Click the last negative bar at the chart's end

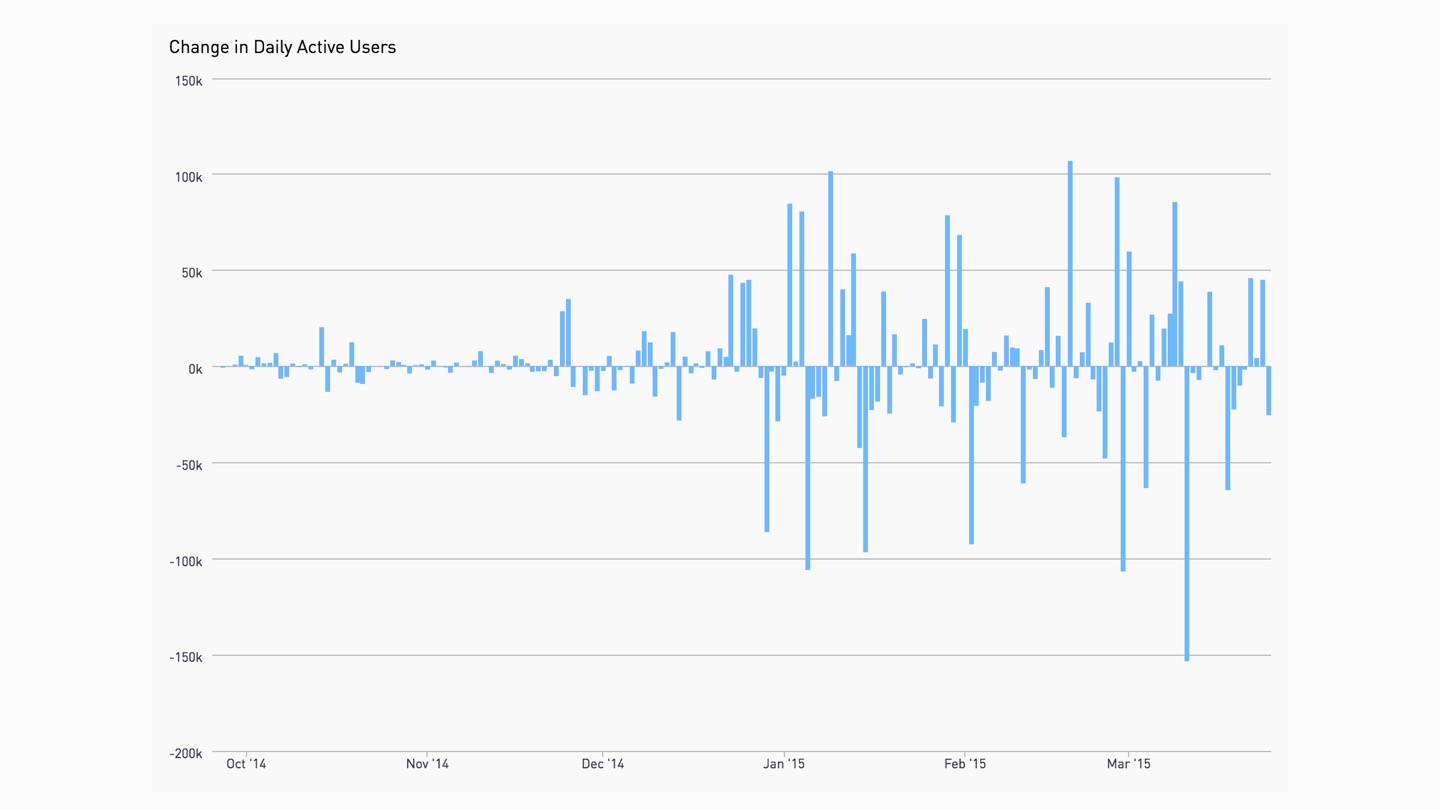coord(1268,391)
